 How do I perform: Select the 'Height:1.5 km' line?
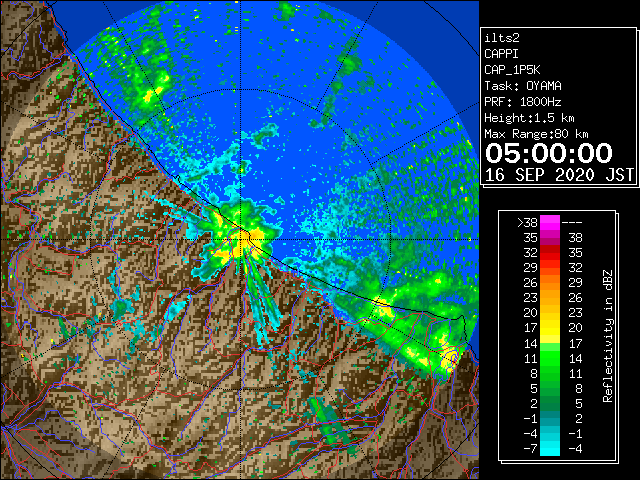(x=529, y=118)
